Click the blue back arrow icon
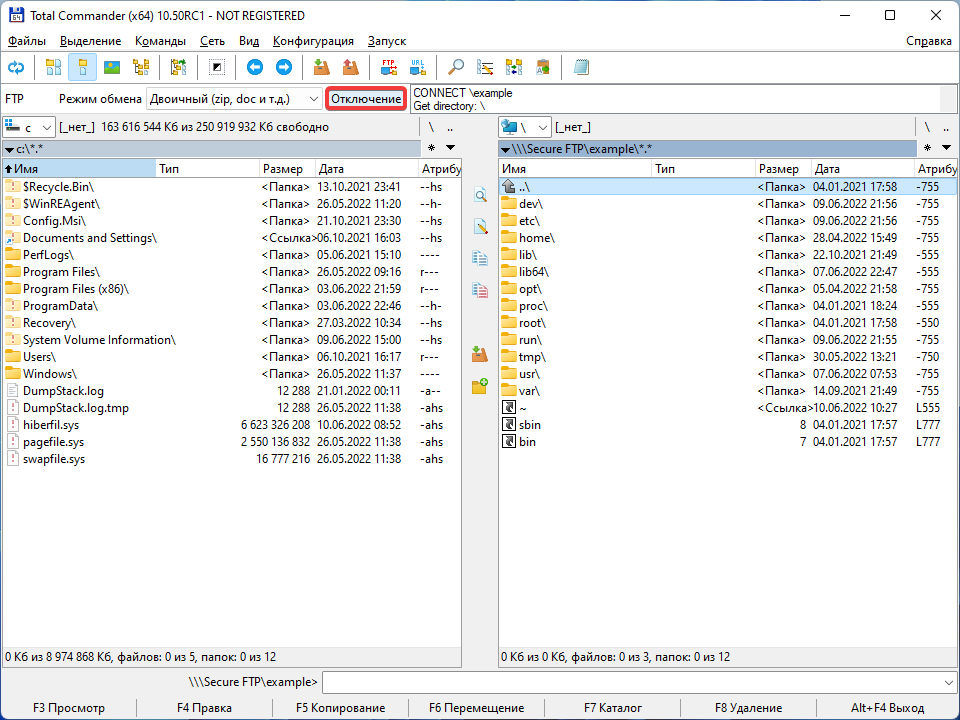Viewport: 960px width, 720px height. click(x=255, y=67)
